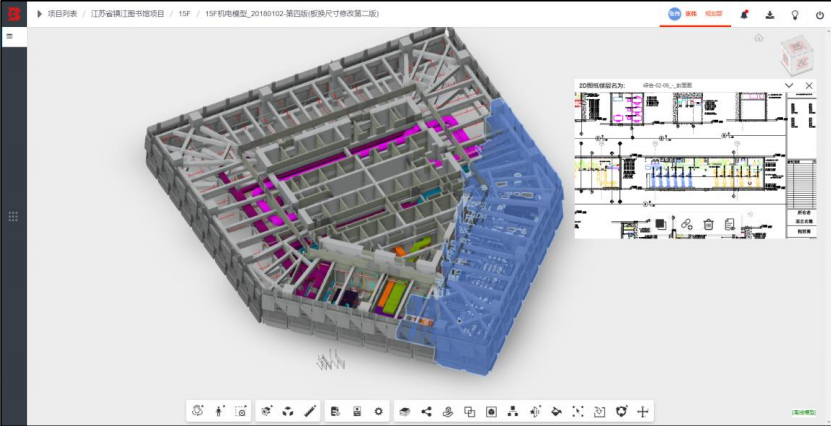Screen dimensions: 831x426
Task: Reset view with the home icon
Action: pos(759,38)
